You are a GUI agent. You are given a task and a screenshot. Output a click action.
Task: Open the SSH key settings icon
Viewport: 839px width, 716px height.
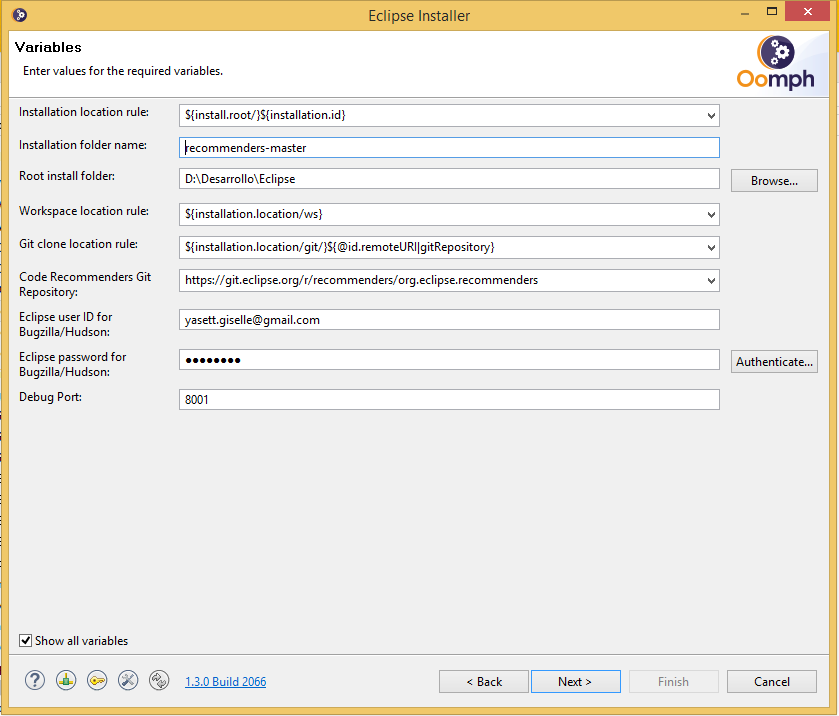97,680
